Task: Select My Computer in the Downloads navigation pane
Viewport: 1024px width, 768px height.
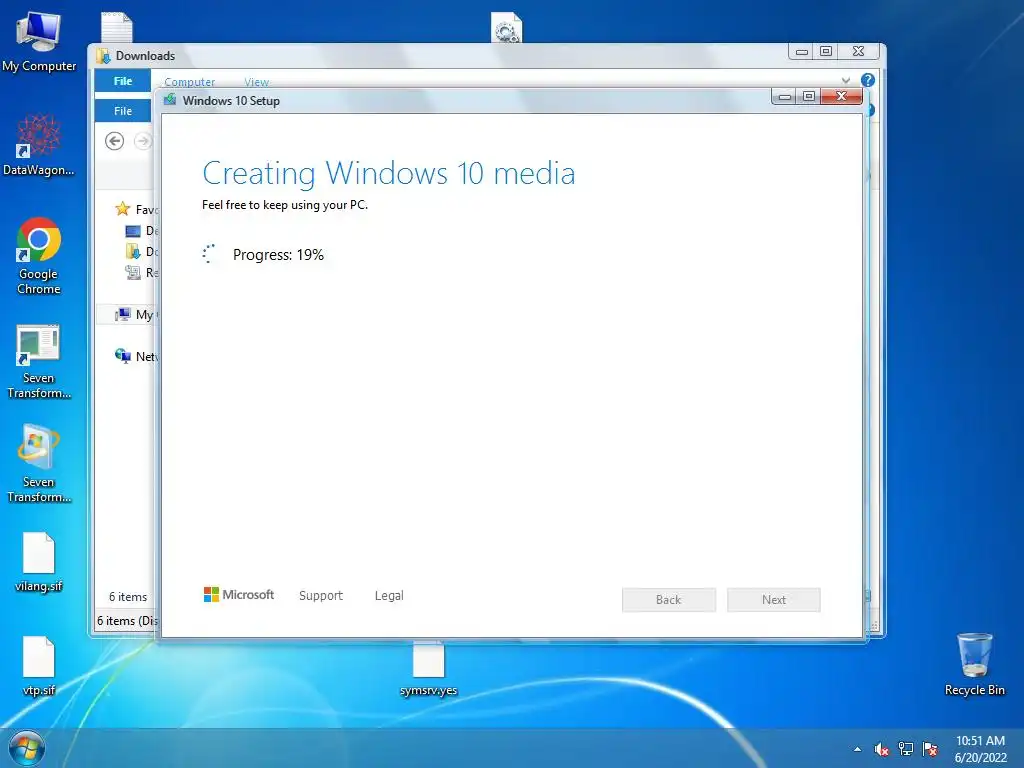Action: (x=135, y=315)
